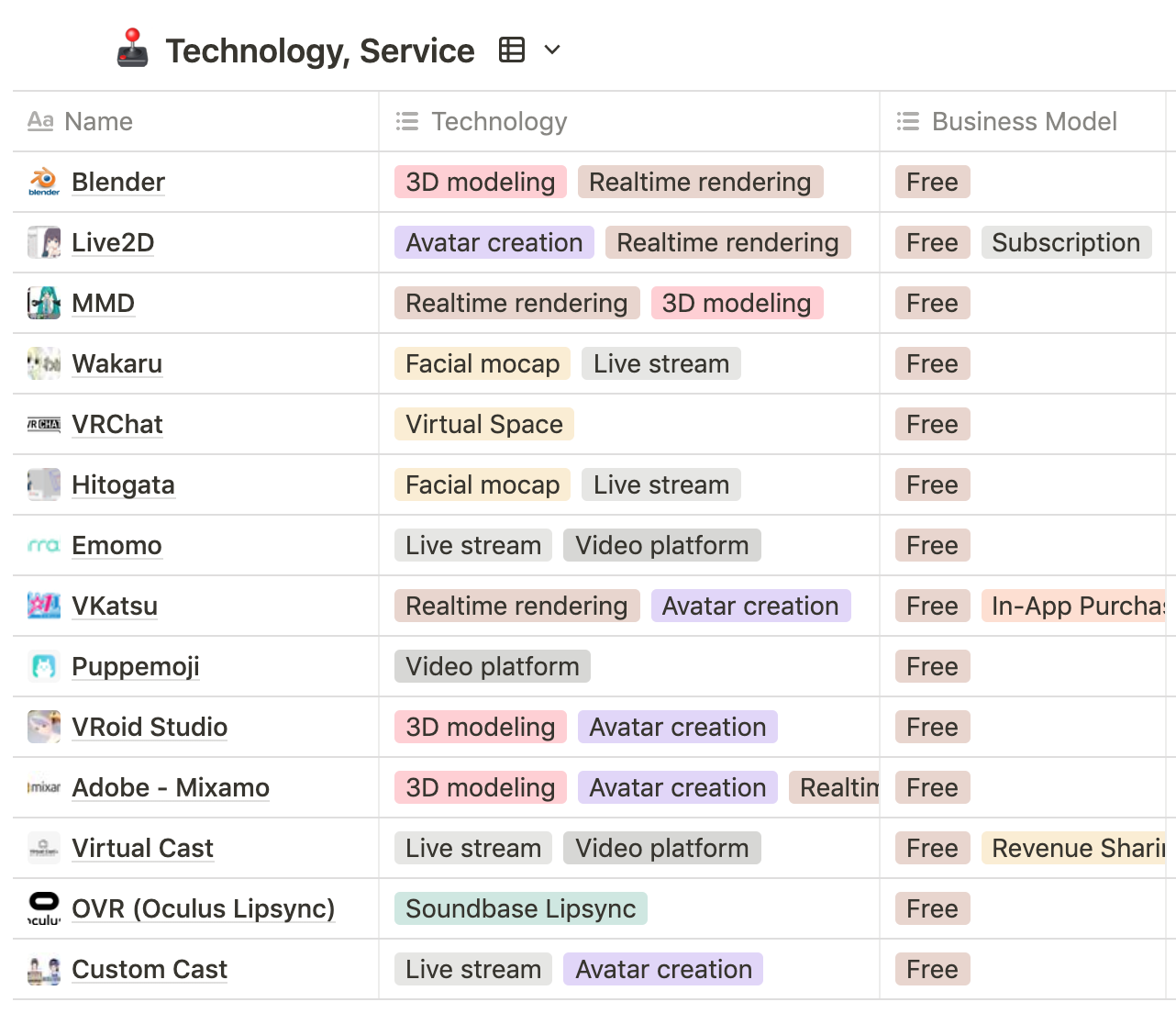Viewport: 1176px width, 1013px height.
Task: Click the Oculus logo icon
Action: click(x=44, y=908)
